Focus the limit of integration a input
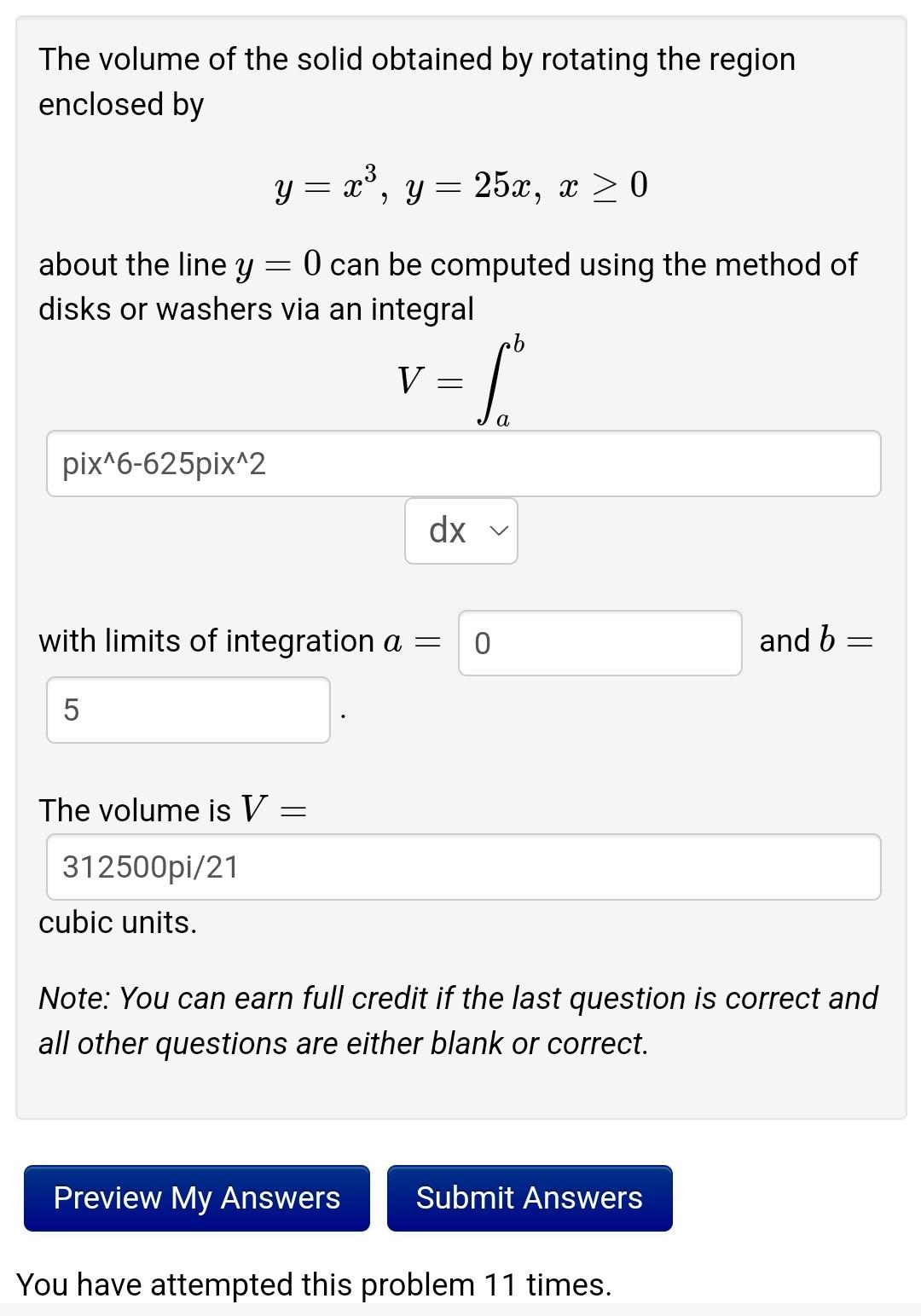This screenshot has height=1316, width=921. tap(601, 642)
